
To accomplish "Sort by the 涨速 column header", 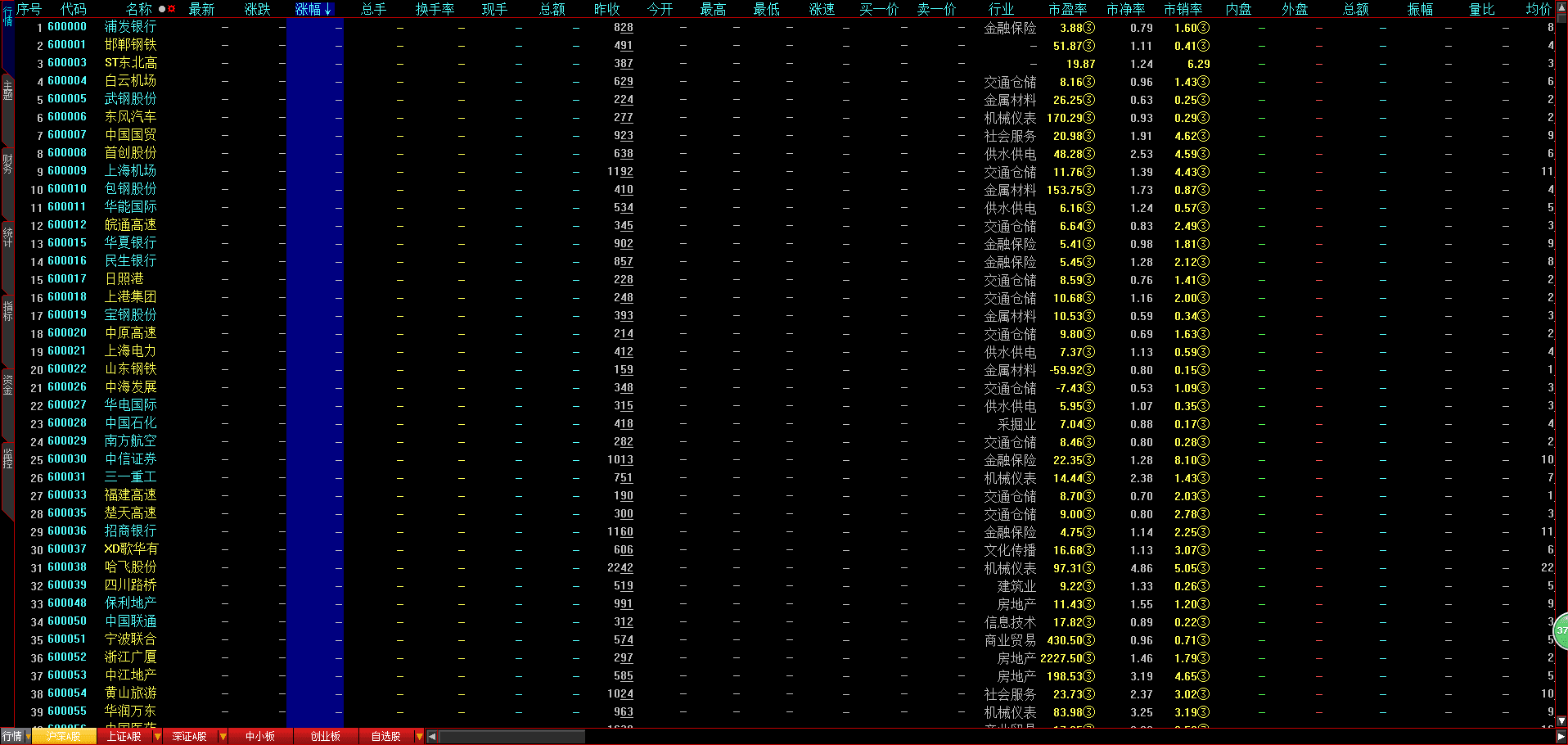I will [x=822, y=9].
